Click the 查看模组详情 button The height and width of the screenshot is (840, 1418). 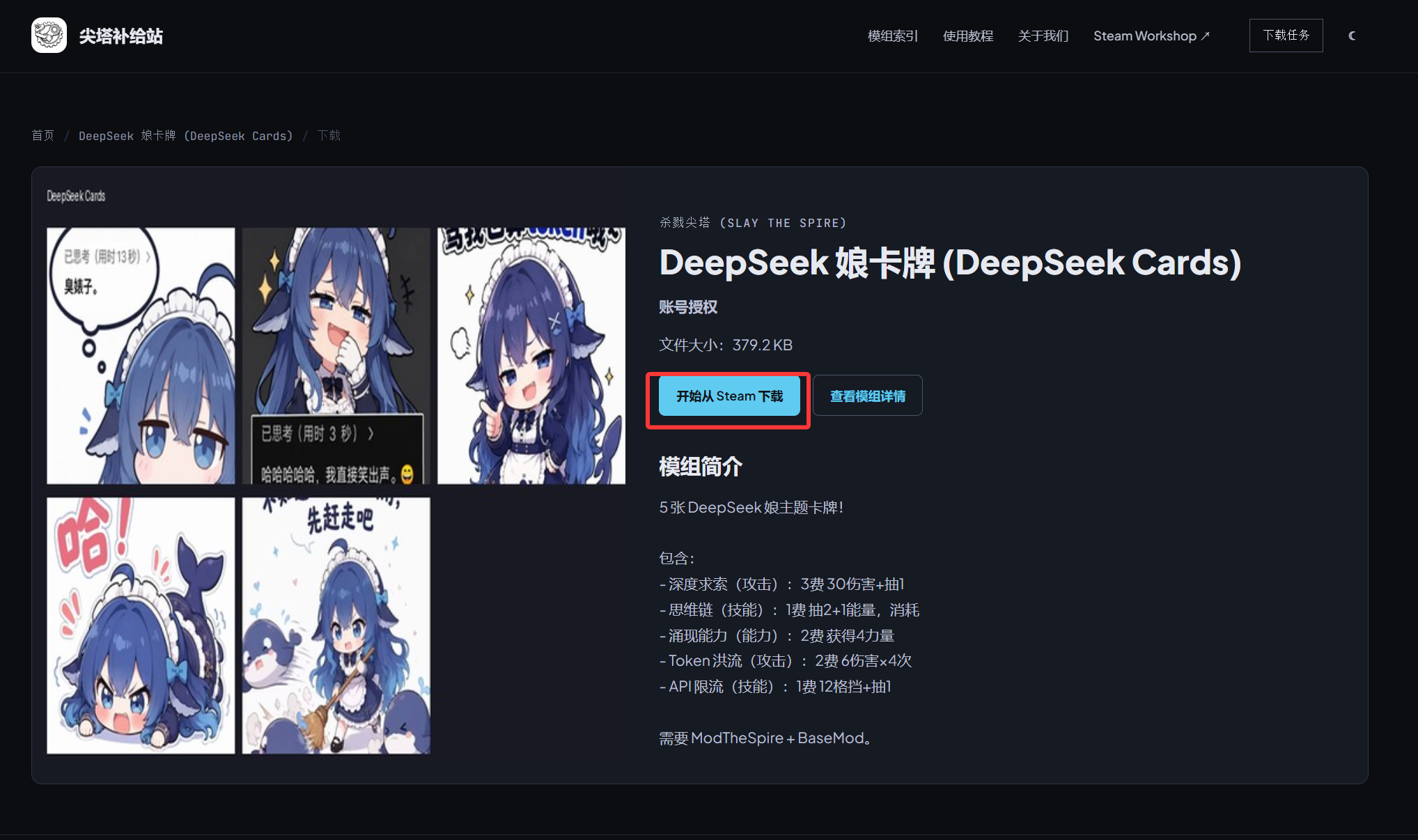point(868,396)
